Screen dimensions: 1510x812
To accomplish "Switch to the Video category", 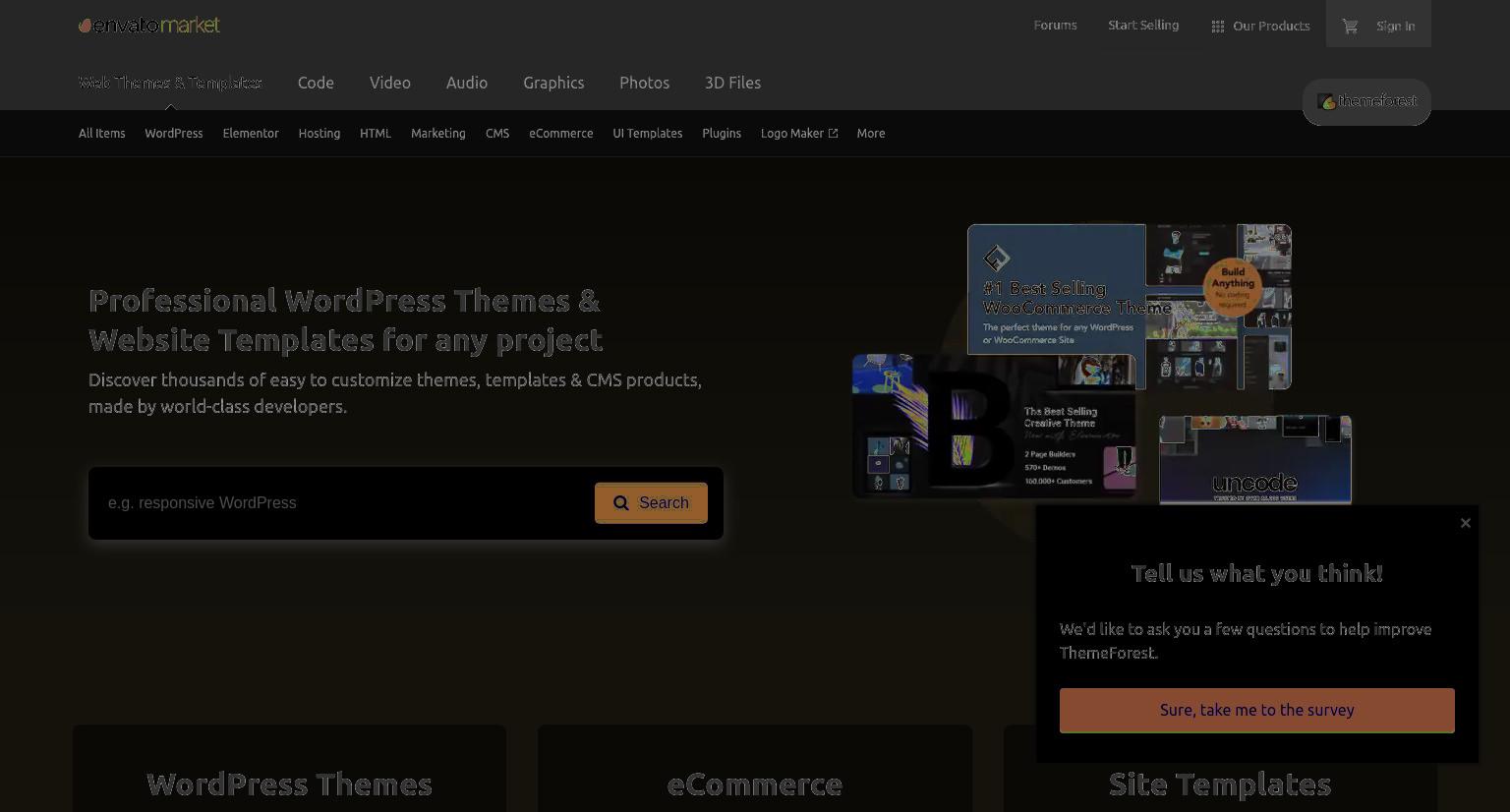I will pos(390,83).
